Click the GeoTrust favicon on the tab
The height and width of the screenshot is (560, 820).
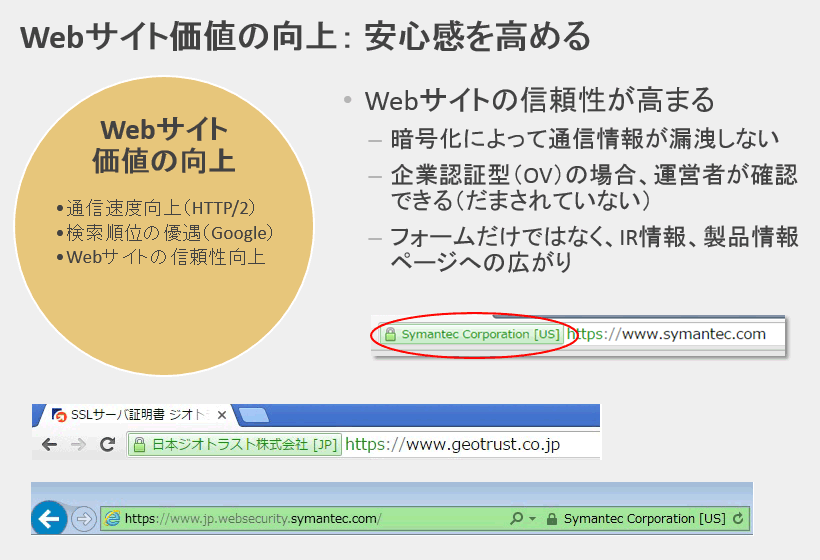click(x=59, y=416)
